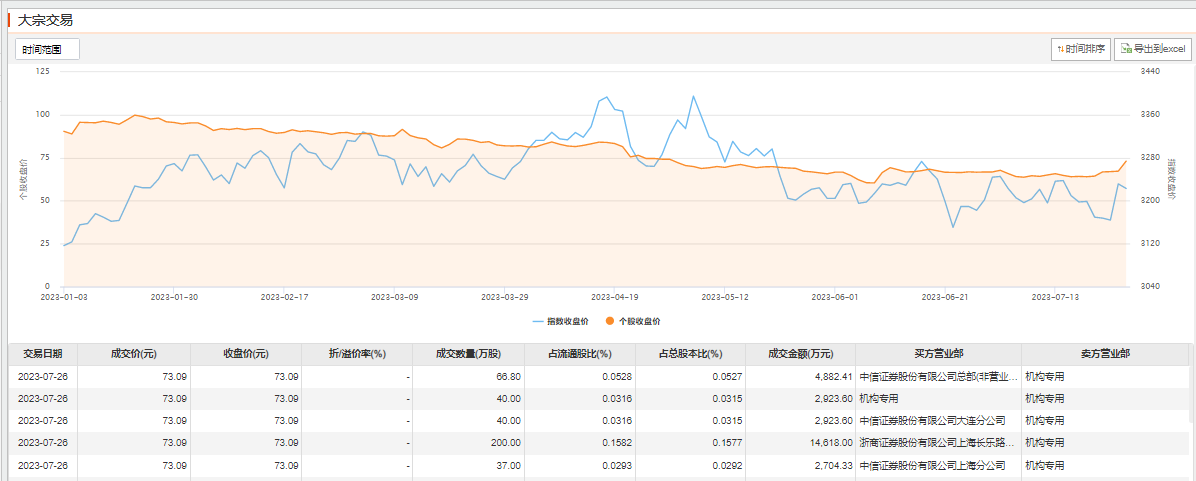The height and width of the screenshot is (481, 1196).
Task: Click the 0.0292 total share ratio cell
Action: tap(691, 465)
